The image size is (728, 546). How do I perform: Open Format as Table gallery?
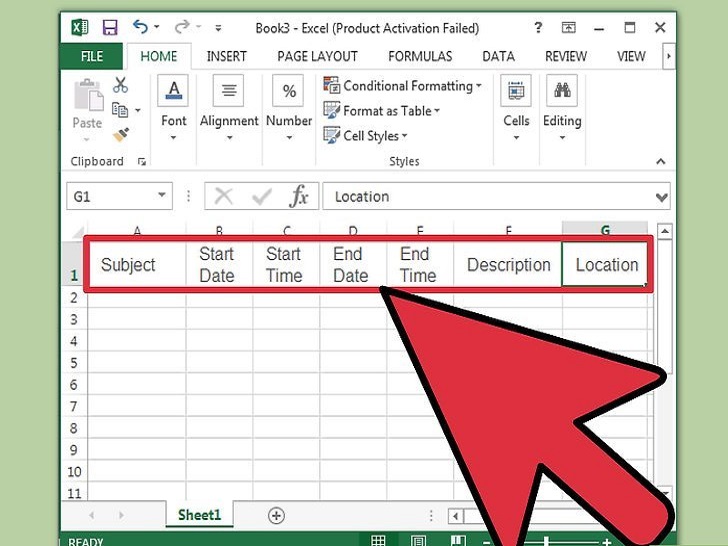pyautogui.click(x=382, y=110)
